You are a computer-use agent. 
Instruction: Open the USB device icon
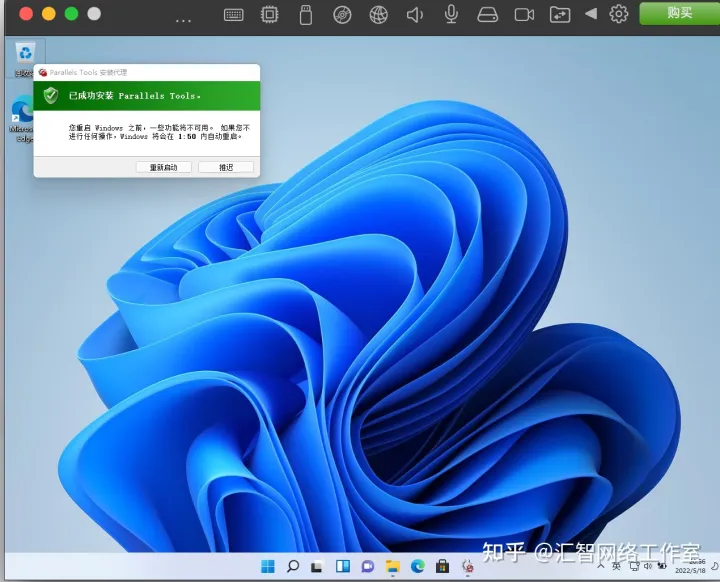306,15
